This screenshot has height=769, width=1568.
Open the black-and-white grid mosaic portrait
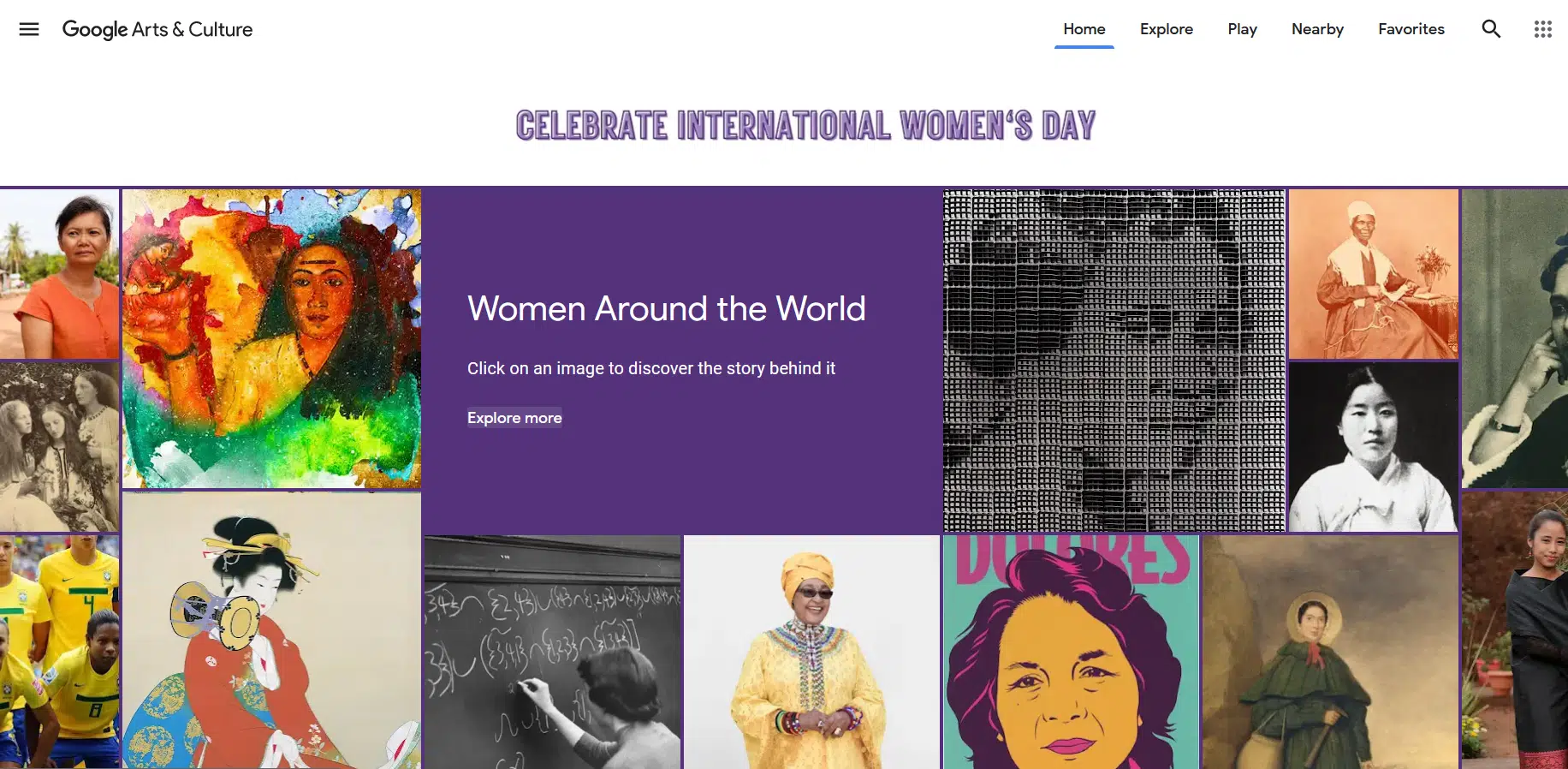tap(1114, 361)
